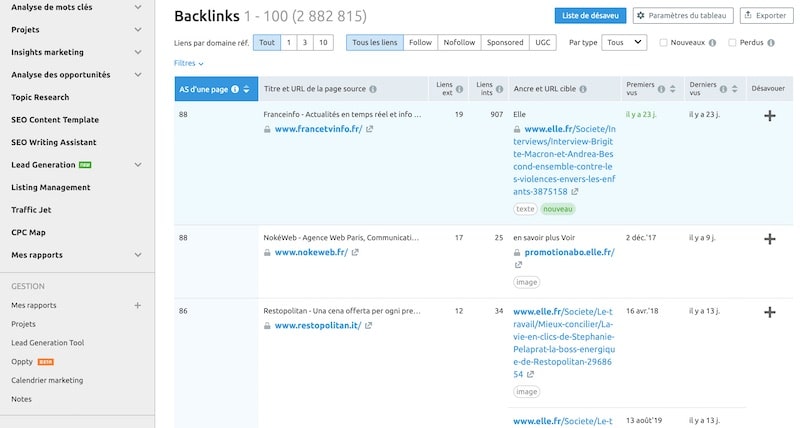Open external icon after Restopolitan-2968654 target URL

coord(530,374)
